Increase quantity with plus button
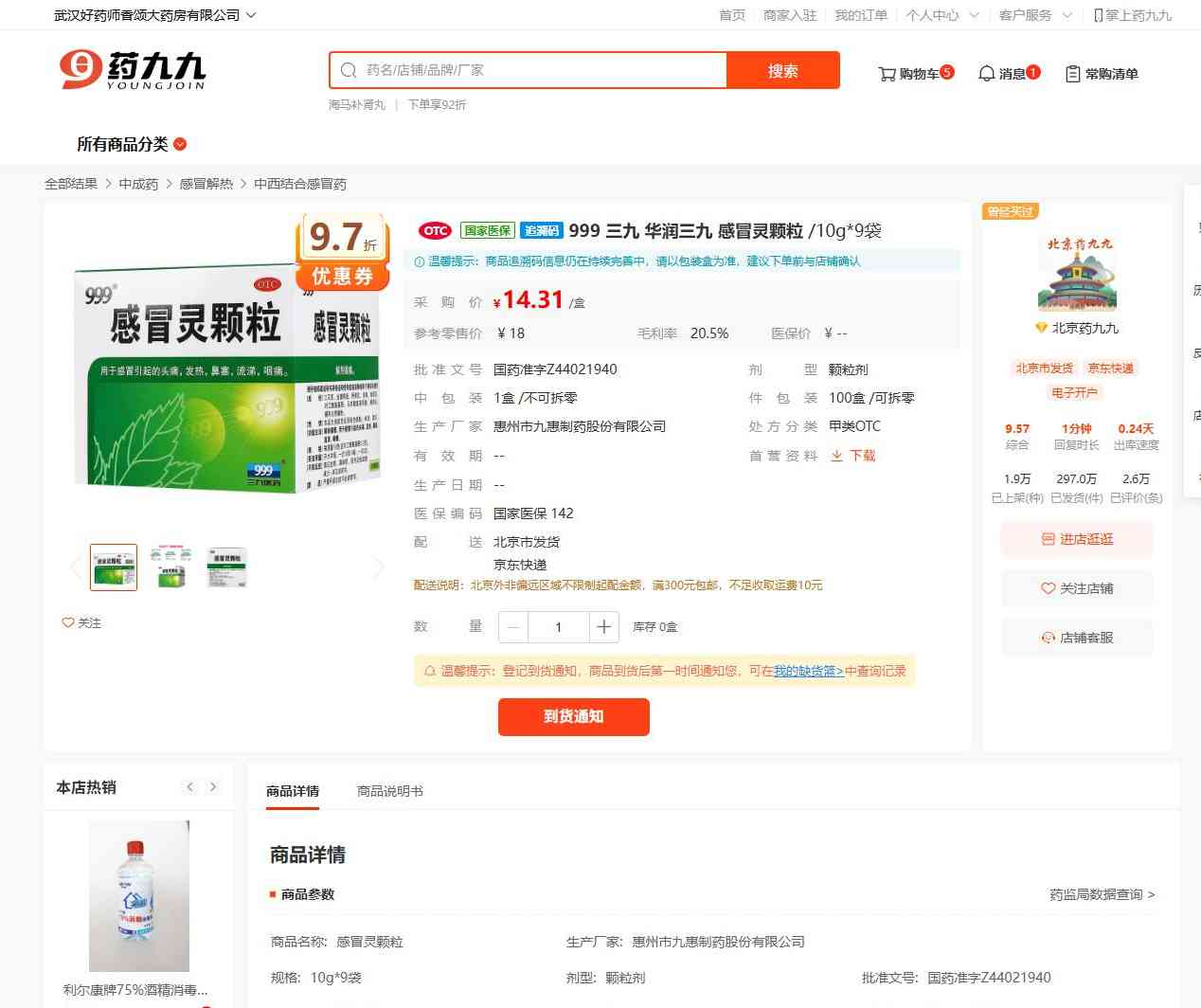This screenshot has width=1201, height=1008. (603, 626)
